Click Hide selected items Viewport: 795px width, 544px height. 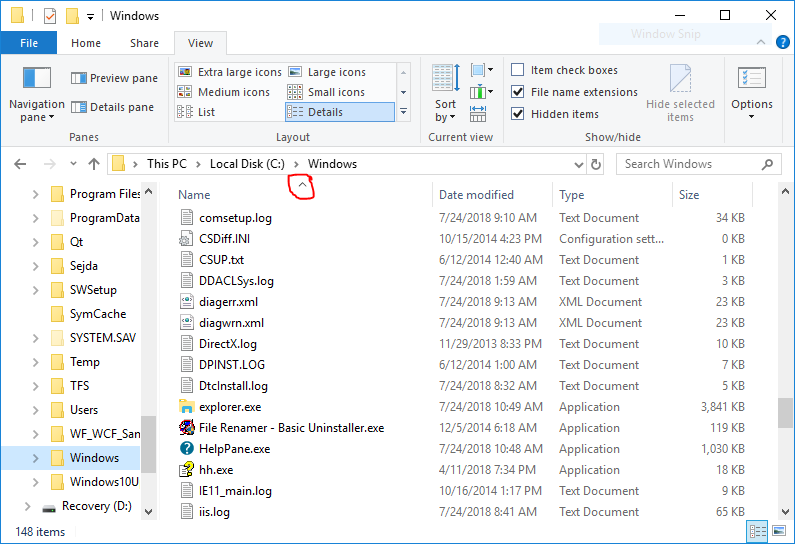tap(680, 93)
